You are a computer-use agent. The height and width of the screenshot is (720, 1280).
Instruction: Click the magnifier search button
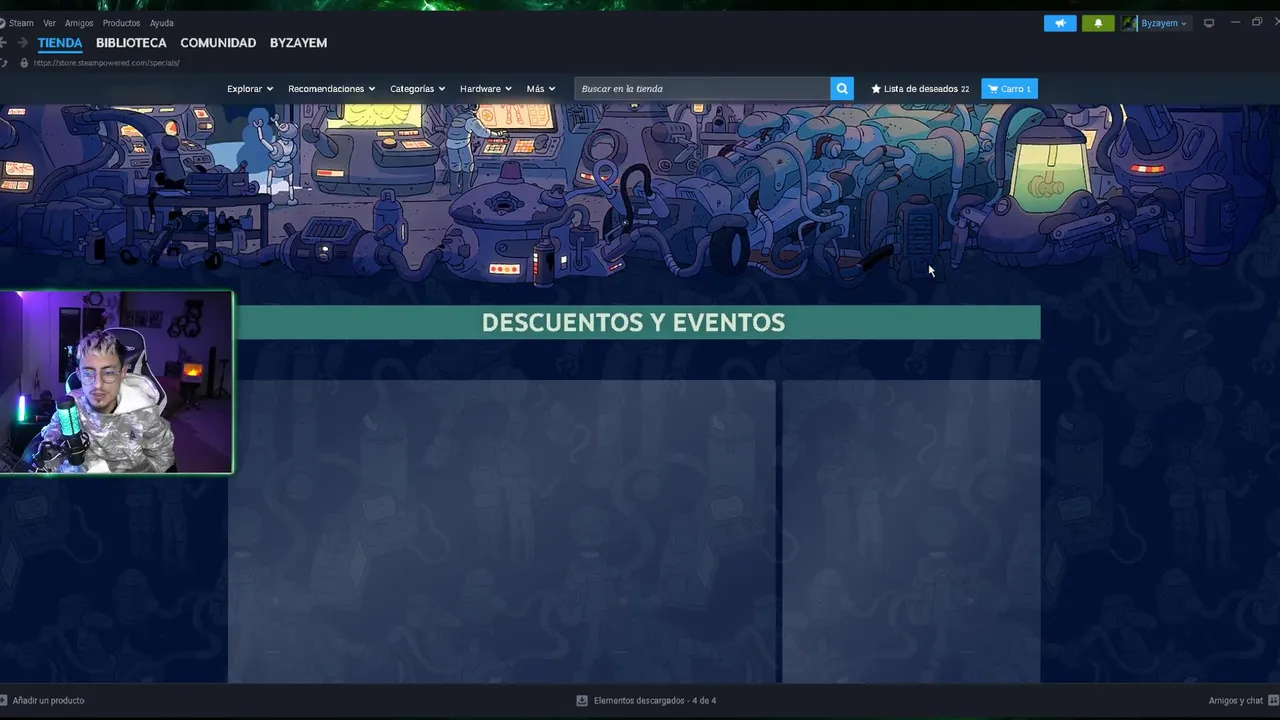click(x=842, y=89)
